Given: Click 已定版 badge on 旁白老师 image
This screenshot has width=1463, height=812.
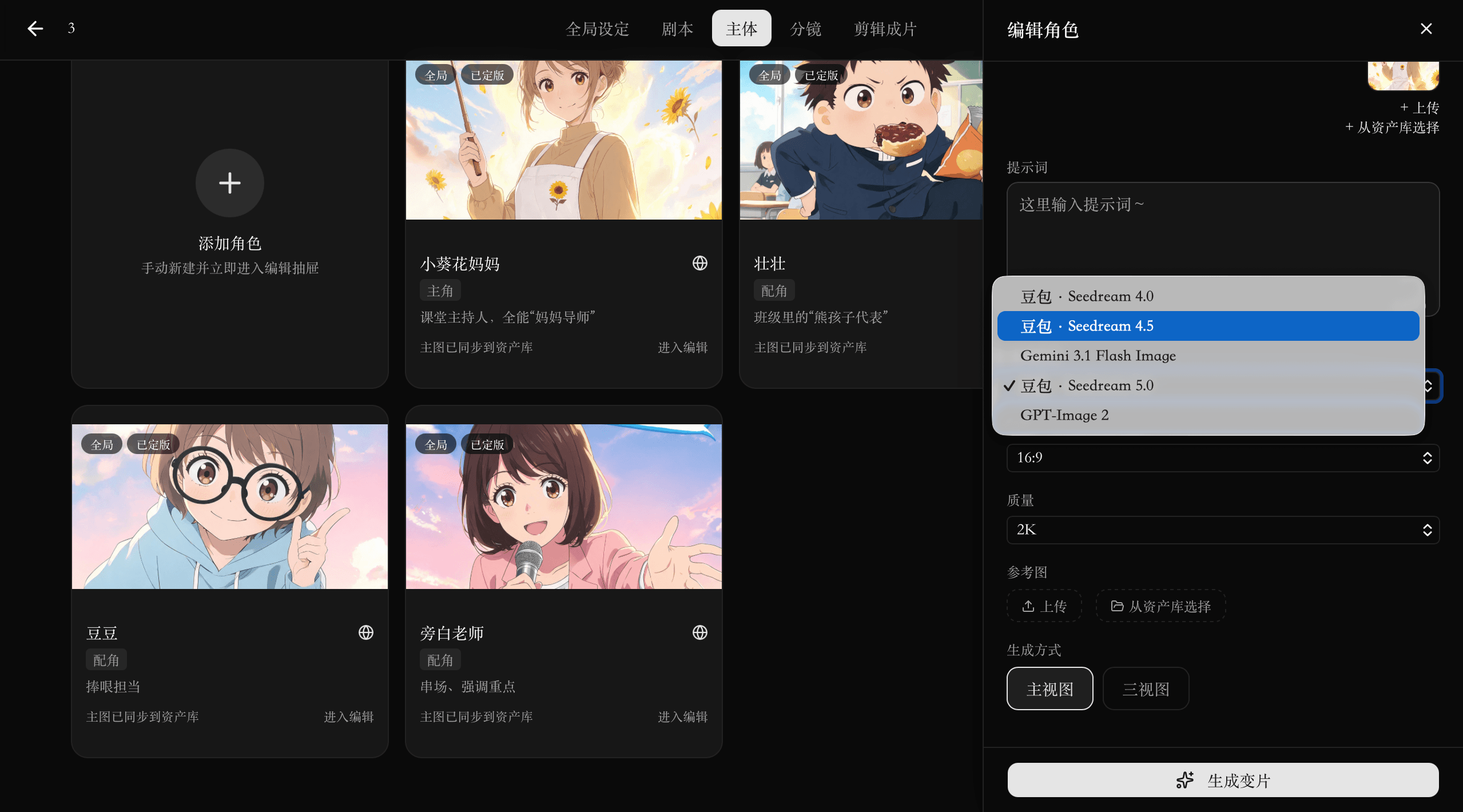Looking at the screenshot, I should (x=487, y=444).
